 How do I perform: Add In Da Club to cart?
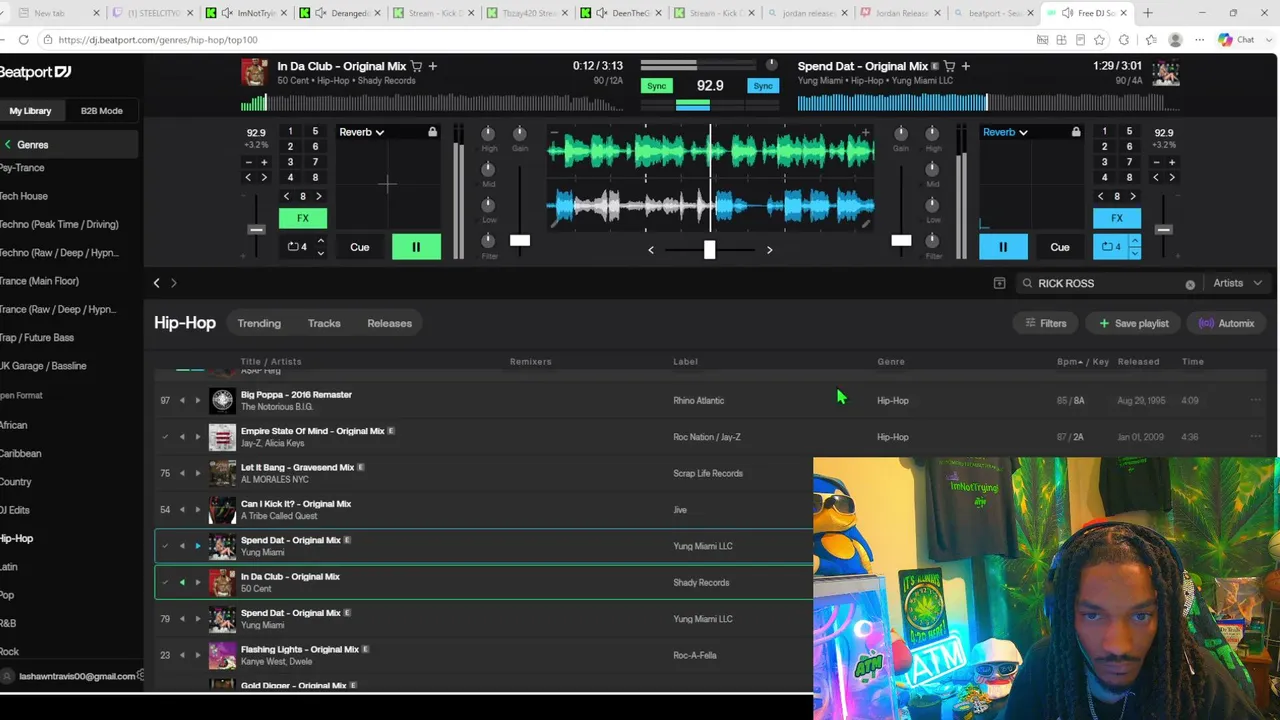417,66
